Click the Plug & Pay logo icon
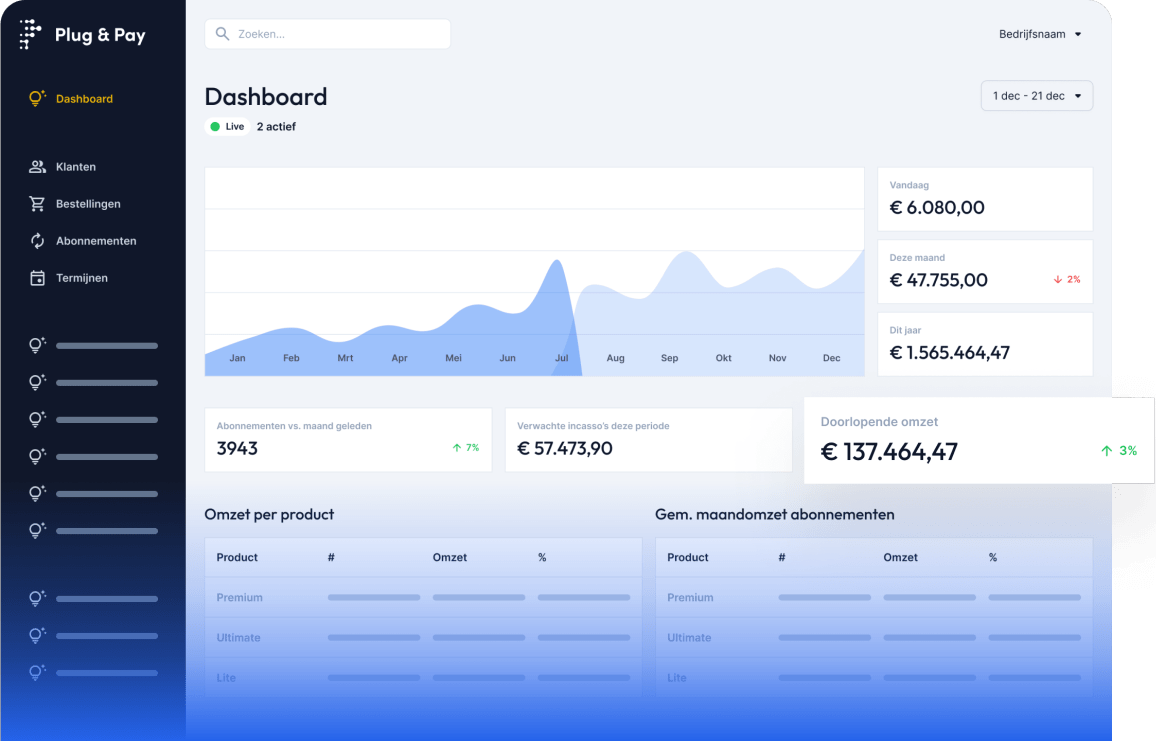The image size is (1156, 741). tap(29, 33)
